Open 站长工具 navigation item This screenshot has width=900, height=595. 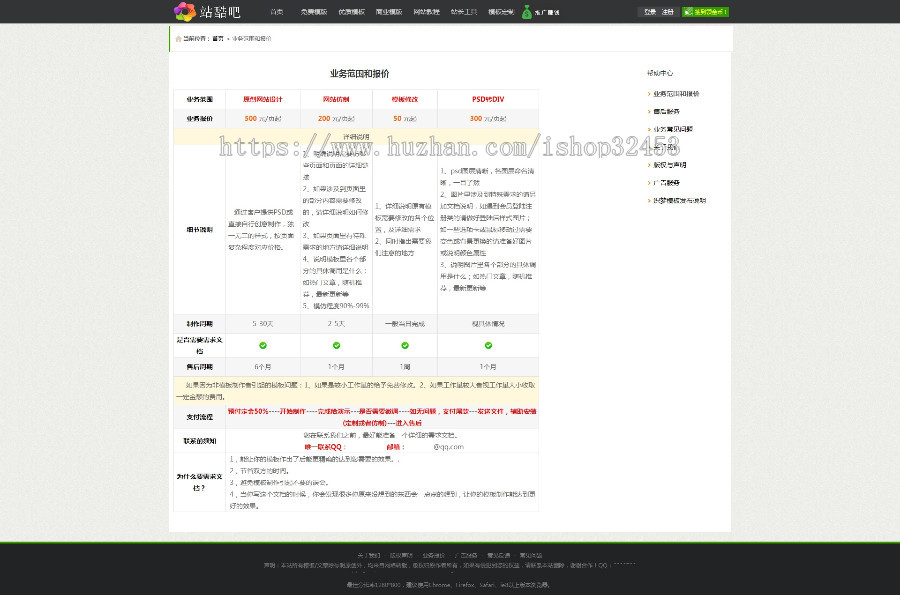[x=464, y=12]
